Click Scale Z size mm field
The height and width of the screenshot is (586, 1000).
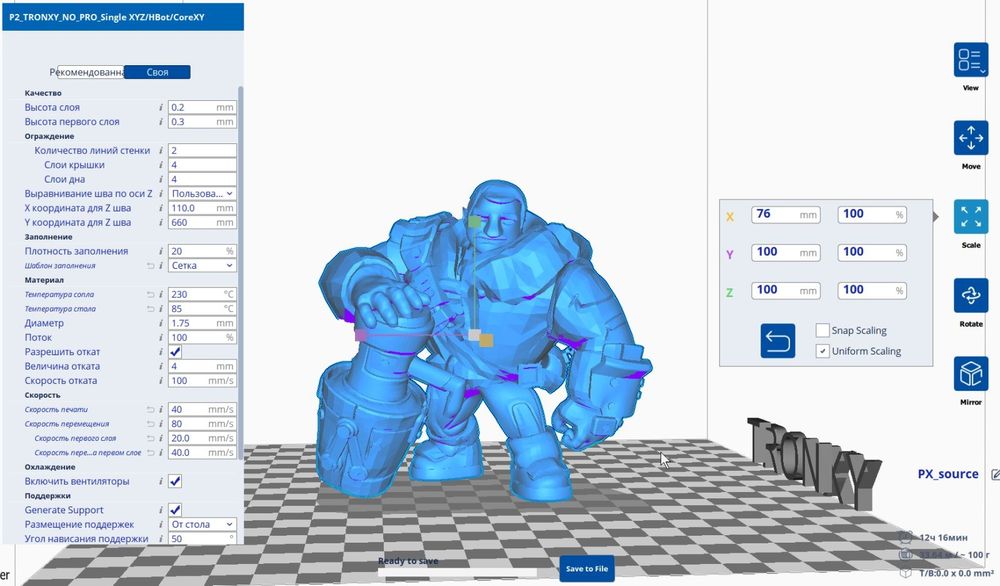pos(786,290)
